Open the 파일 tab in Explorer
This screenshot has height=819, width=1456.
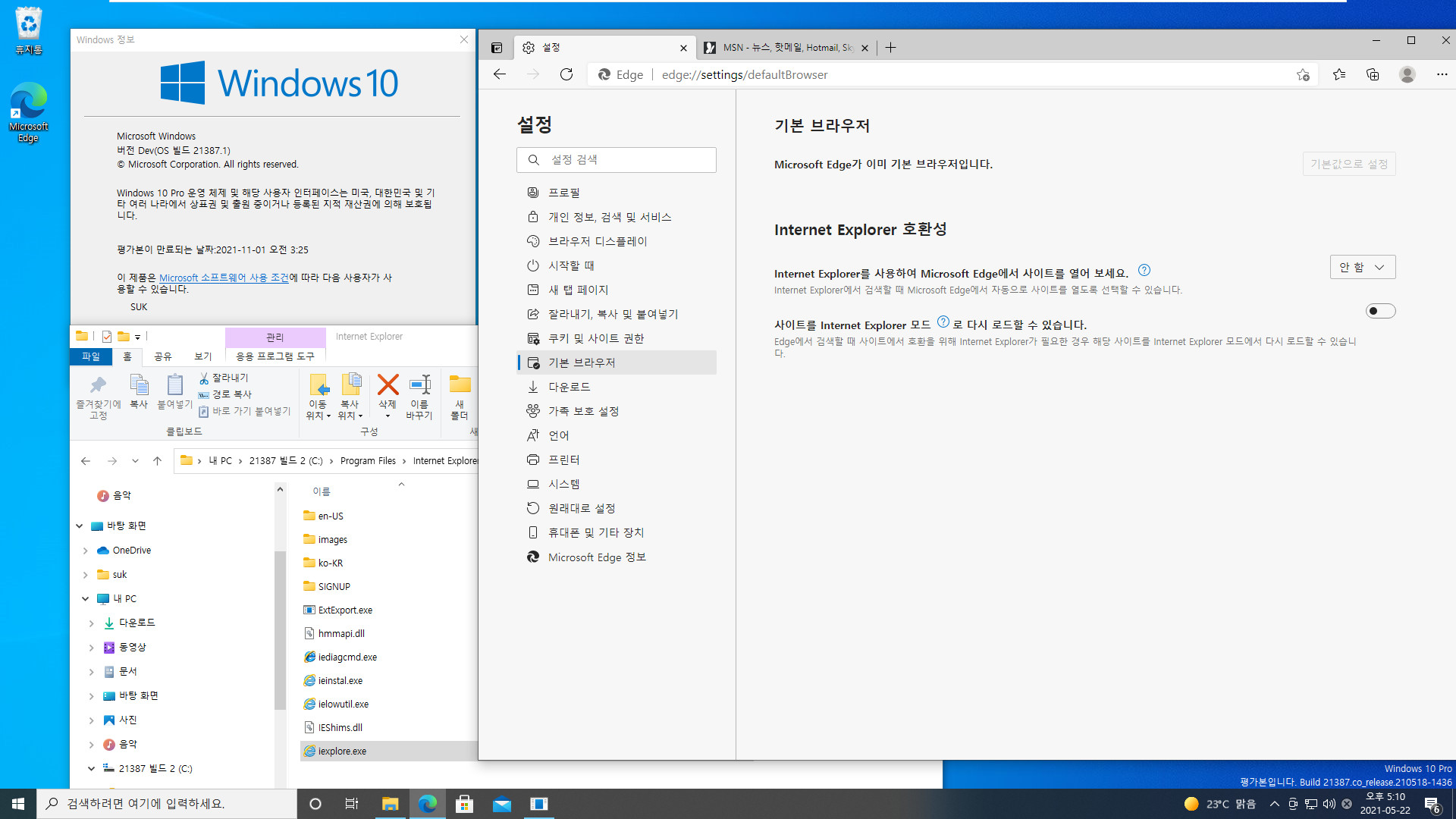(x=91, y=356)
